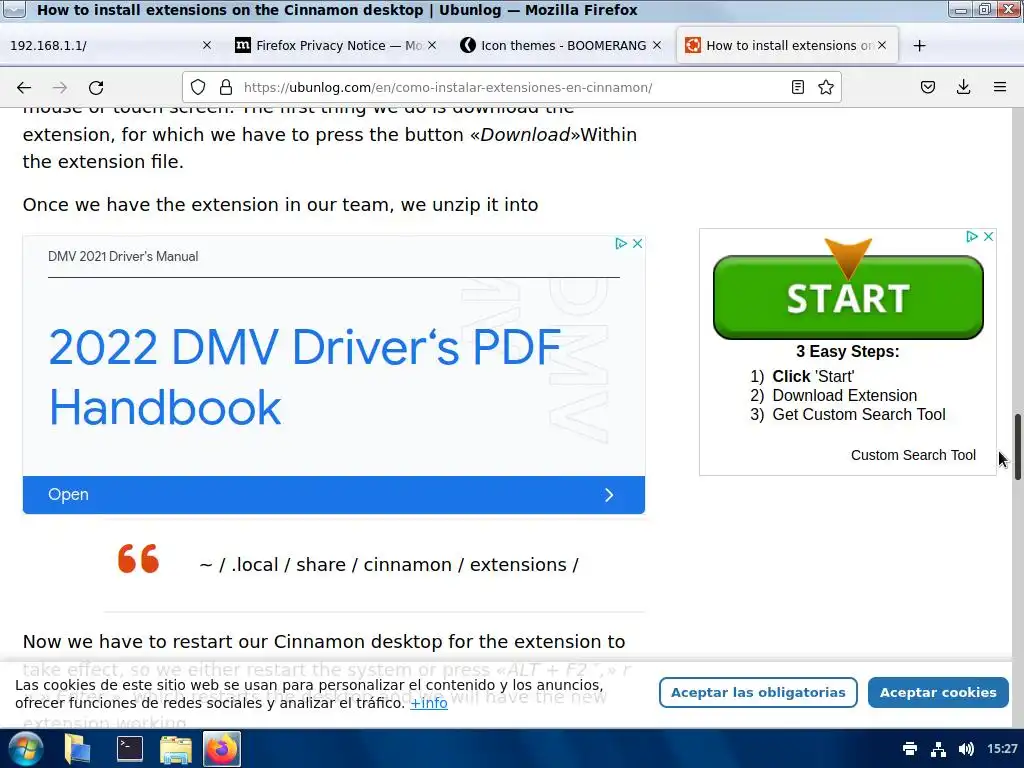Open the network tray icon

click(938, 748)
